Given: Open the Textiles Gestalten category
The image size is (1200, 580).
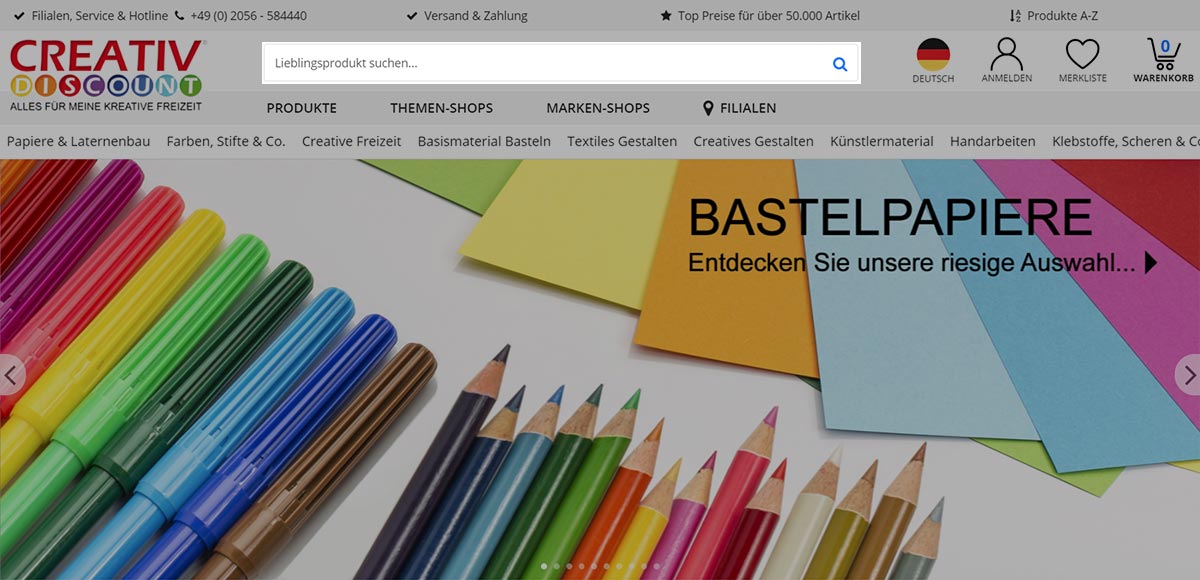Looking at the screenshot, I should 622,142.
